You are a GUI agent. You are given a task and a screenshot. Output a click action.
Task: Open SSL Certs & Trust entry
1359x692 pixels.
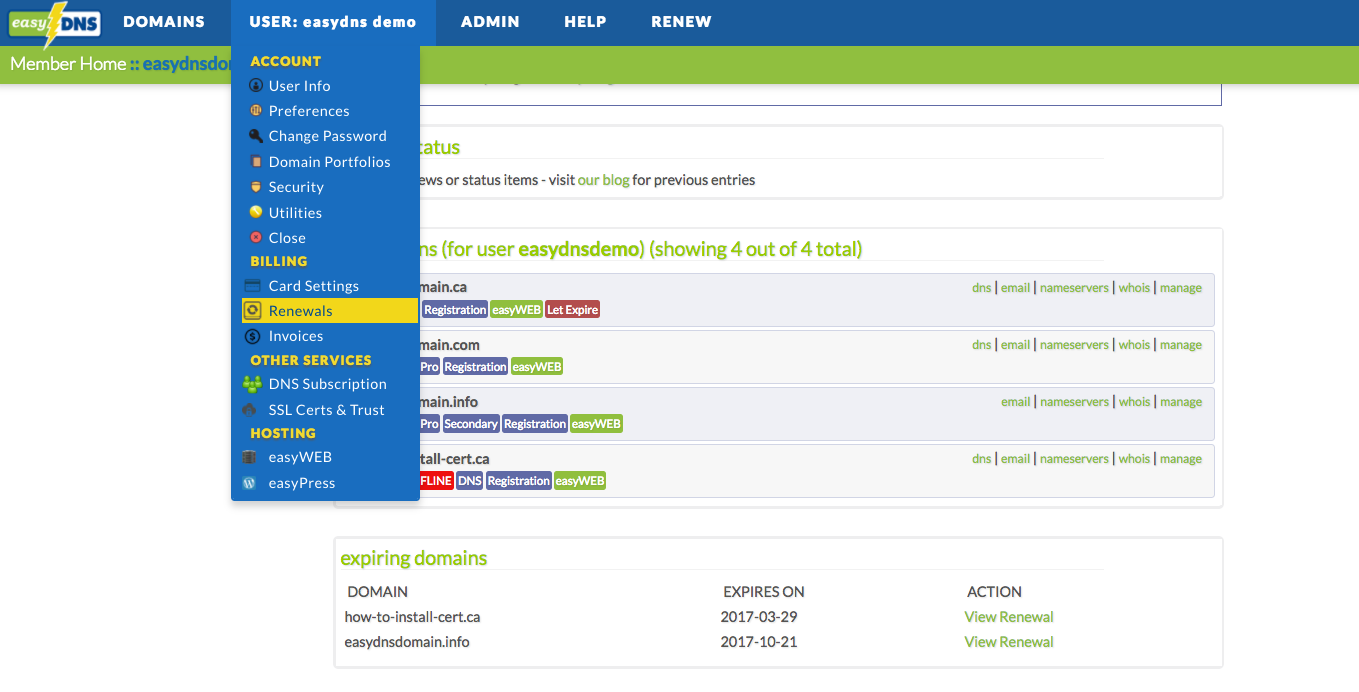(326, 410)
